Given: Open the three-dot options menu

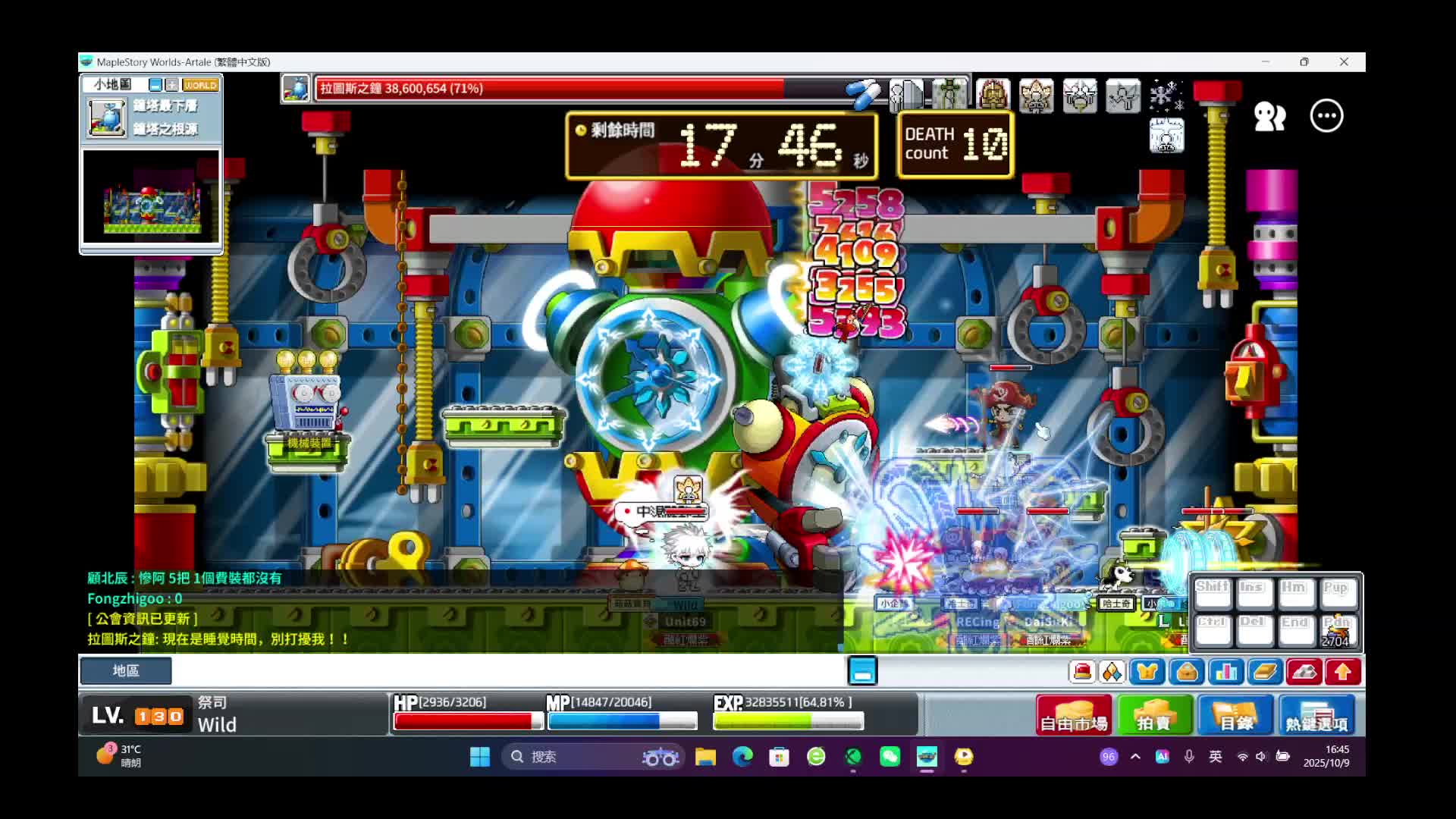Looking at the screenshot, I should (x=1326, y=116).
